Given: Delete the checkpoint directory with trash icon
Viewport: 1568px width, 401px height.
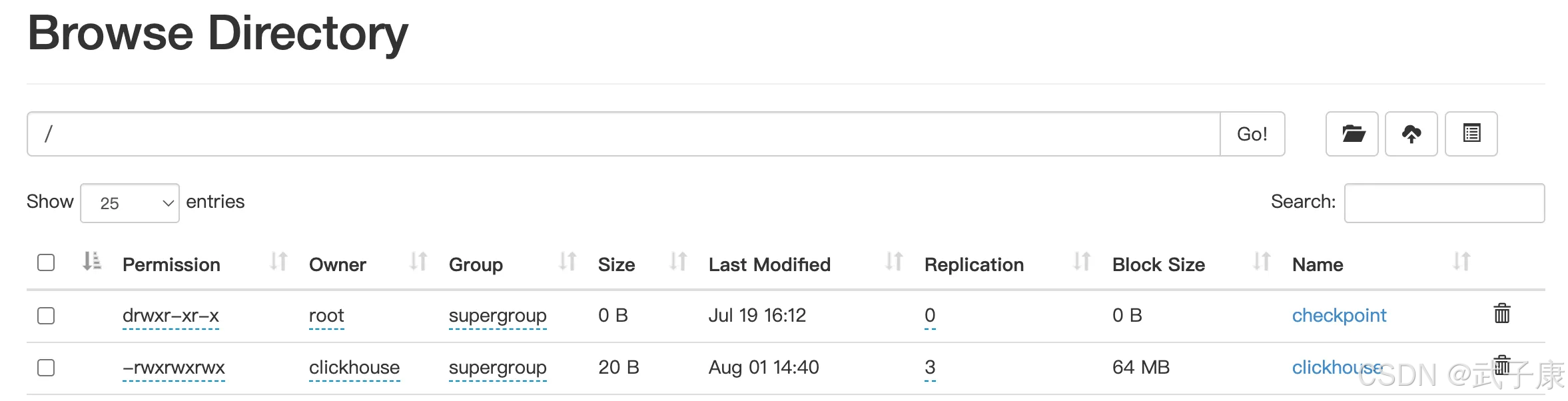Looking at the screenshot, I should pos(1501,313).
